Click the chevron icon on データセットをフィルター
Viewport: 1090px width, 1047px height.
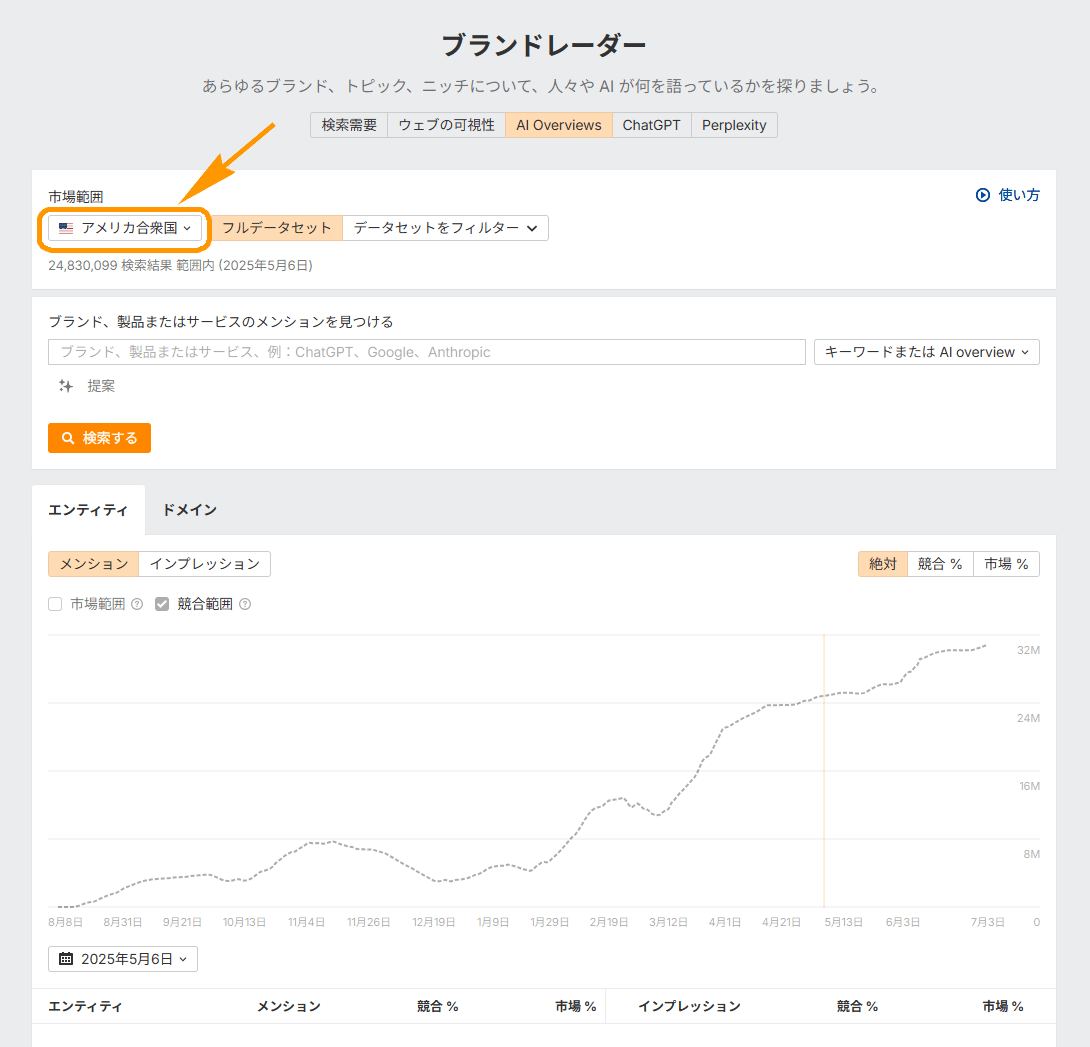point(533,228)
